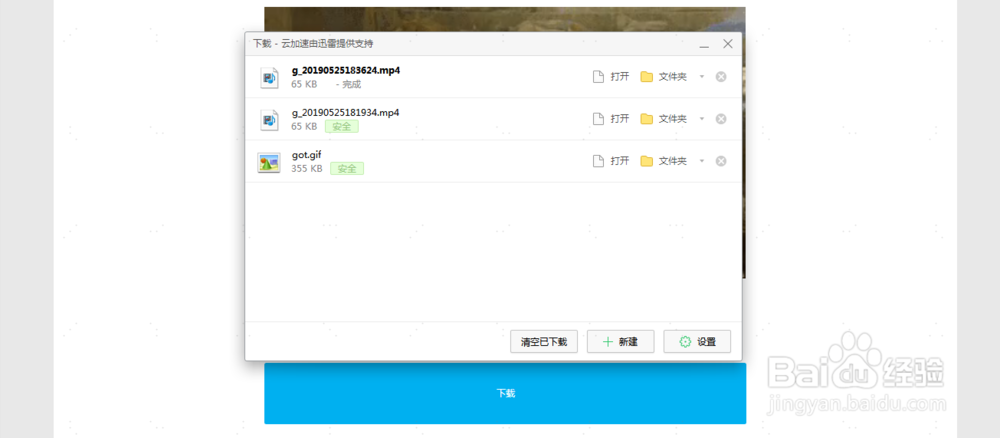Select file name g_20190525181934.mp4

(346, 112)
